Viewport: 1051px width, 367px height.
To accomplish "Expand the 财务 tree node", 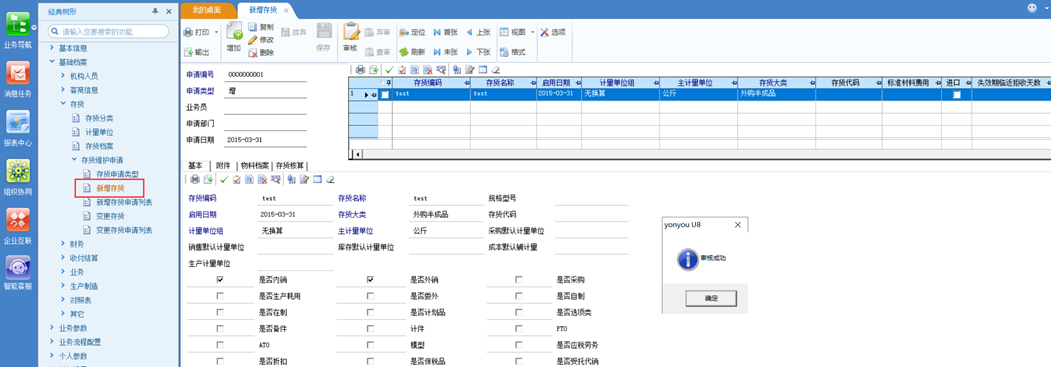I will (63, 244).
